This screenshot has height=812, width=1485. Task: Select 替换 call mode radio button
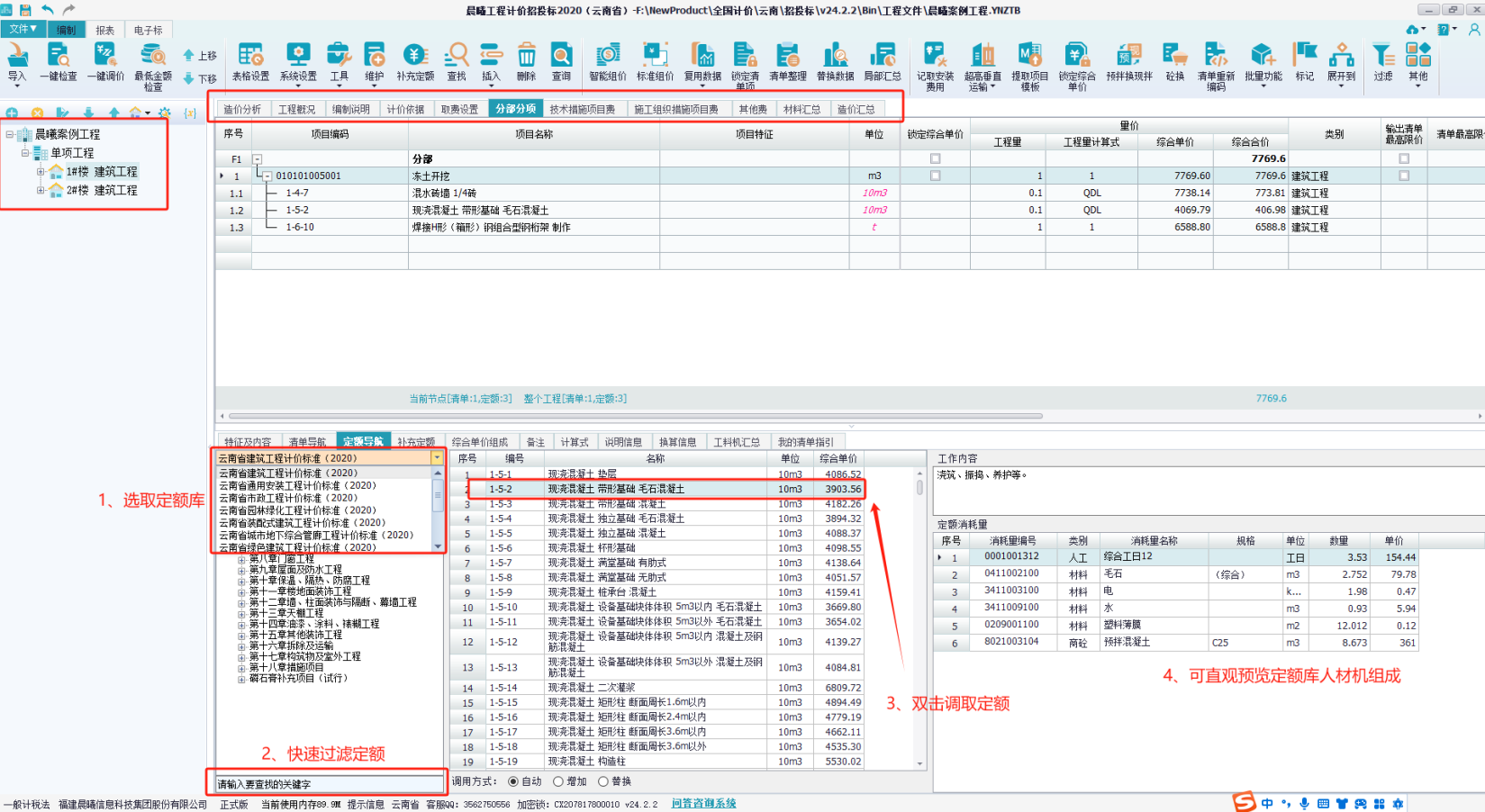pos(603,781)
